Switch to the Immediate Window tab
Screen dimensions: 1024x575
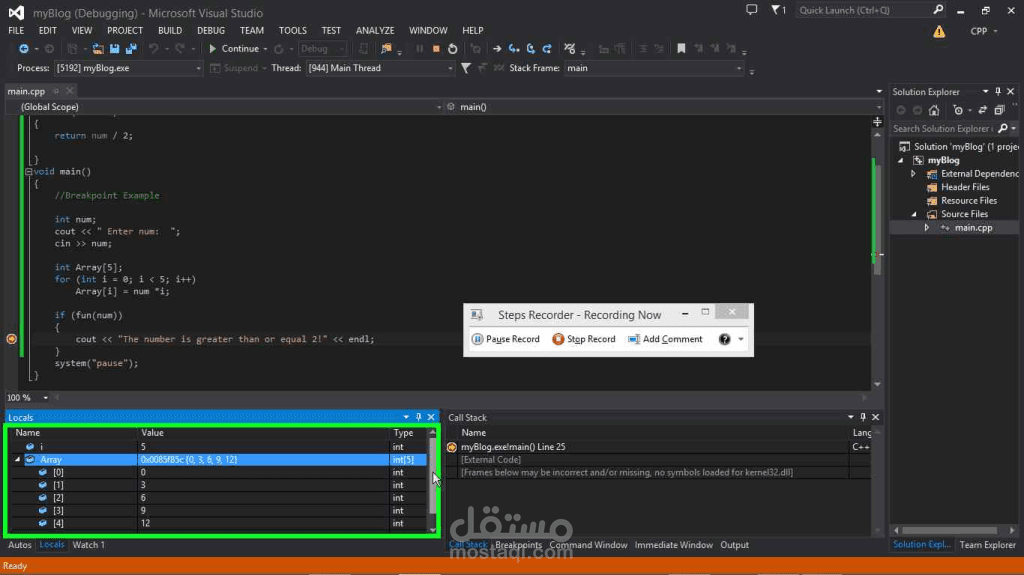coord(673,545)
